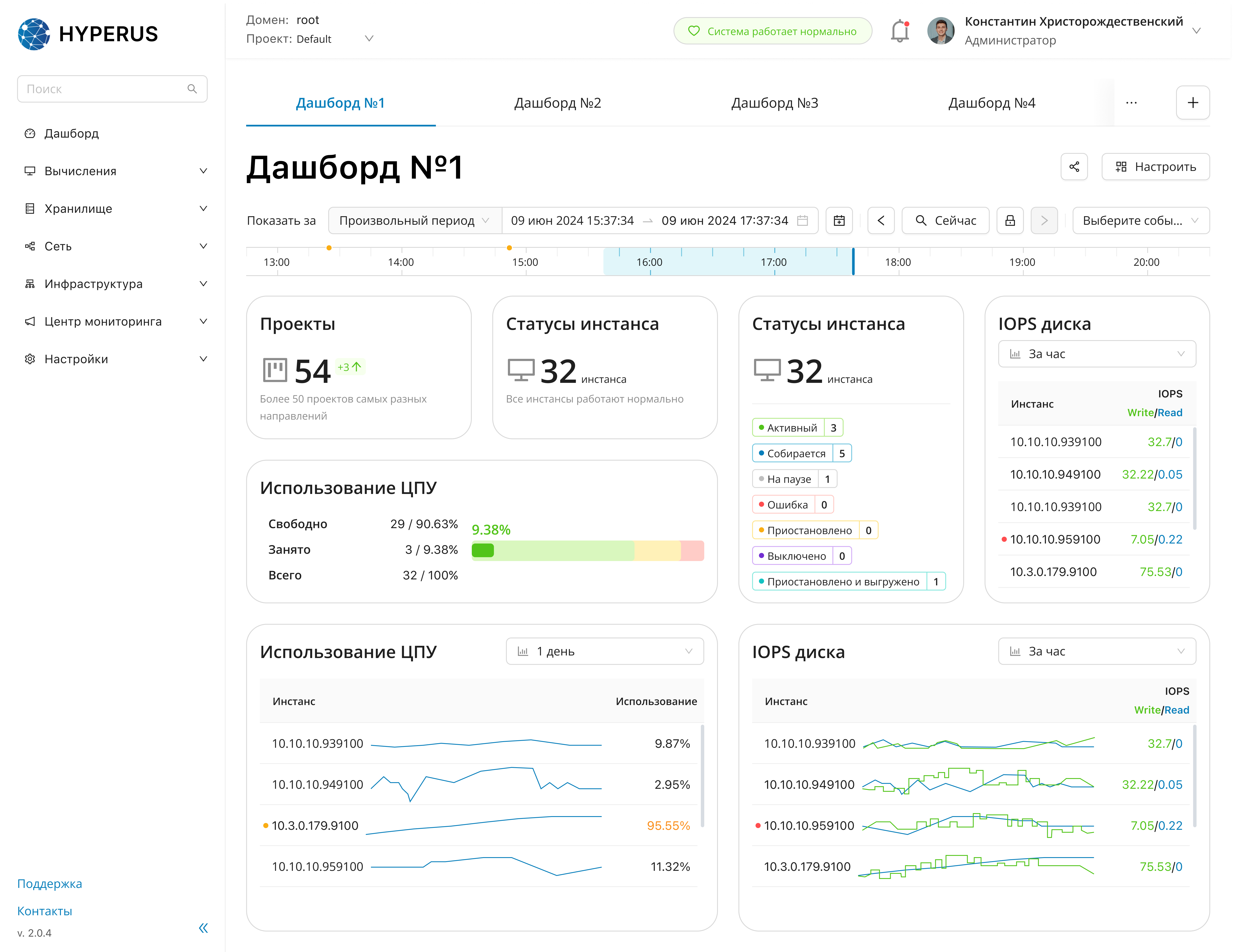
Task: Expand the Инфраструктура menu chevron
Action: pyautogui.click(x=204, y=284)
